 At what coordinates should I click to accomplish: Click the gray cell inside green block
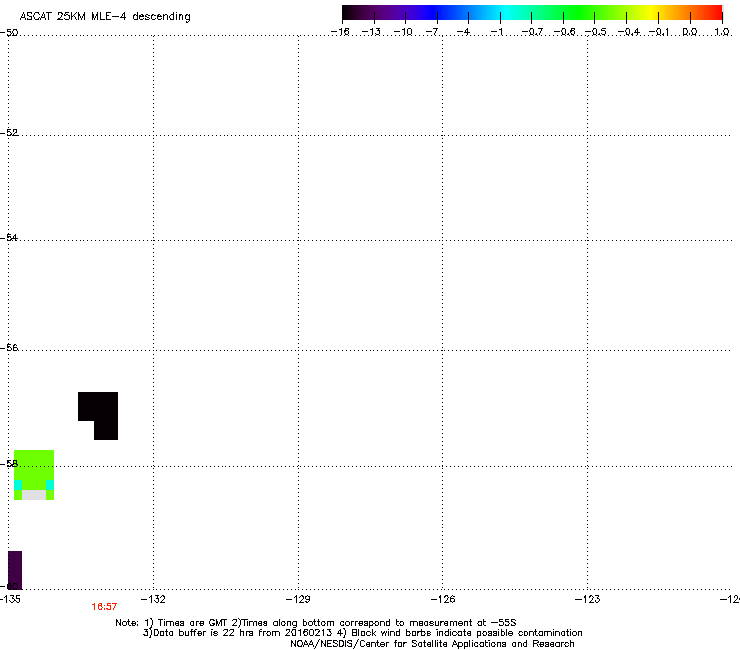pos(34,495)
